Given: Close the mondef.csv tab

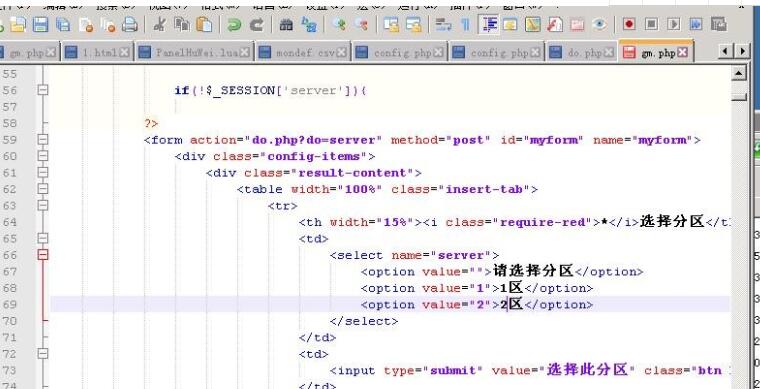Looking at the screenshot, I should 343,52.
